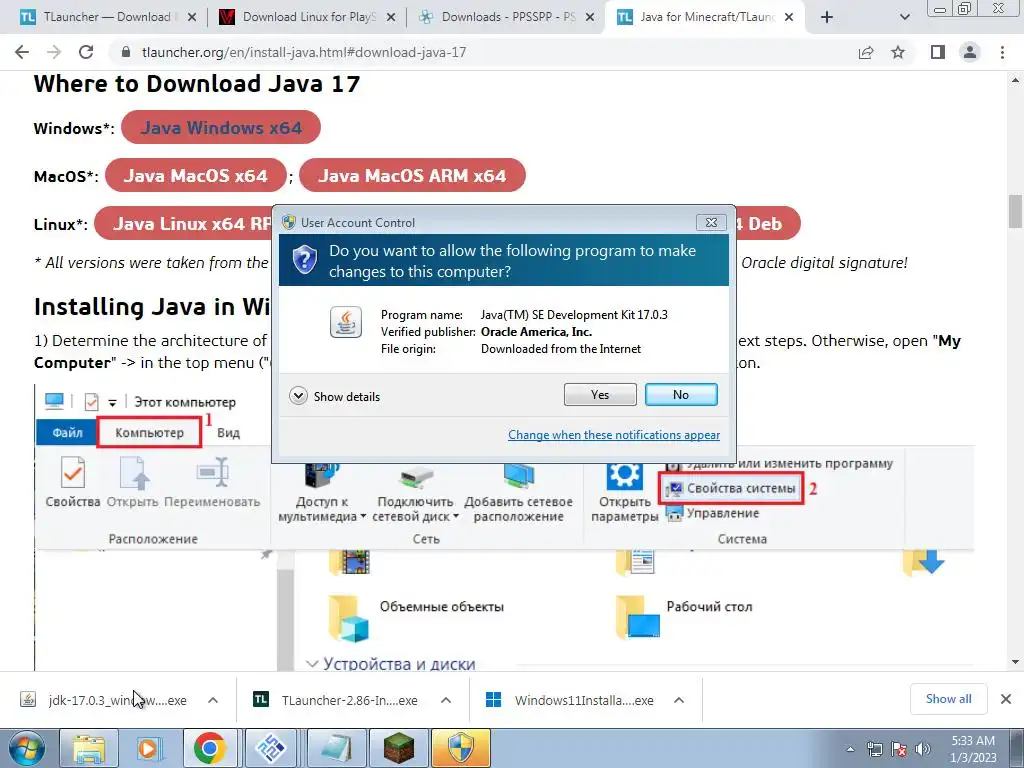Image resolution: width=1024 pixels, height=768 pixels.
Task: Close the User Account Control dialog
Action: click(x=711, y=223)
